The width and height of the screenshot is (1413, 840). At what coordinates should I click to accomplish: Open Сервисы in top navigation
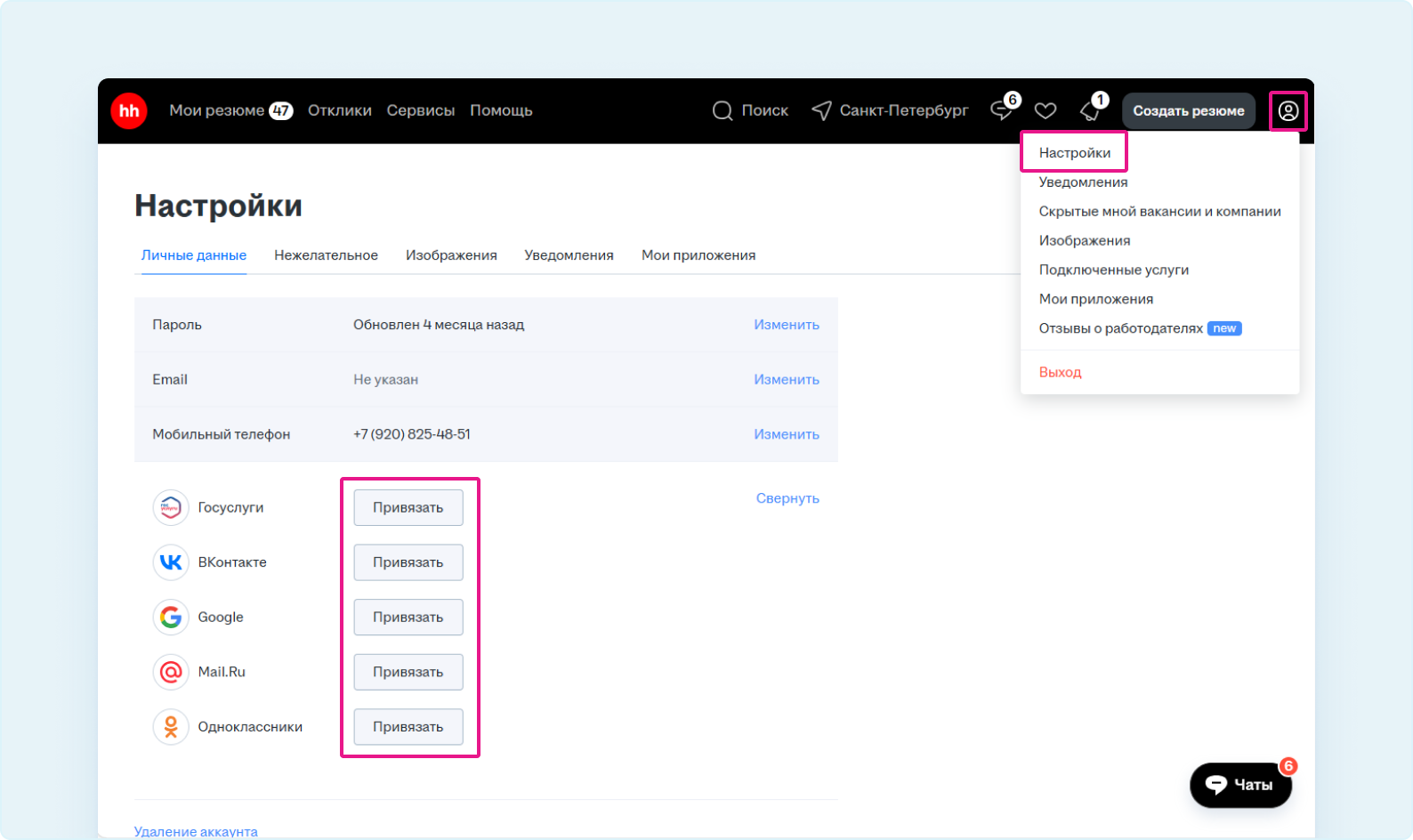pos(421,110)
